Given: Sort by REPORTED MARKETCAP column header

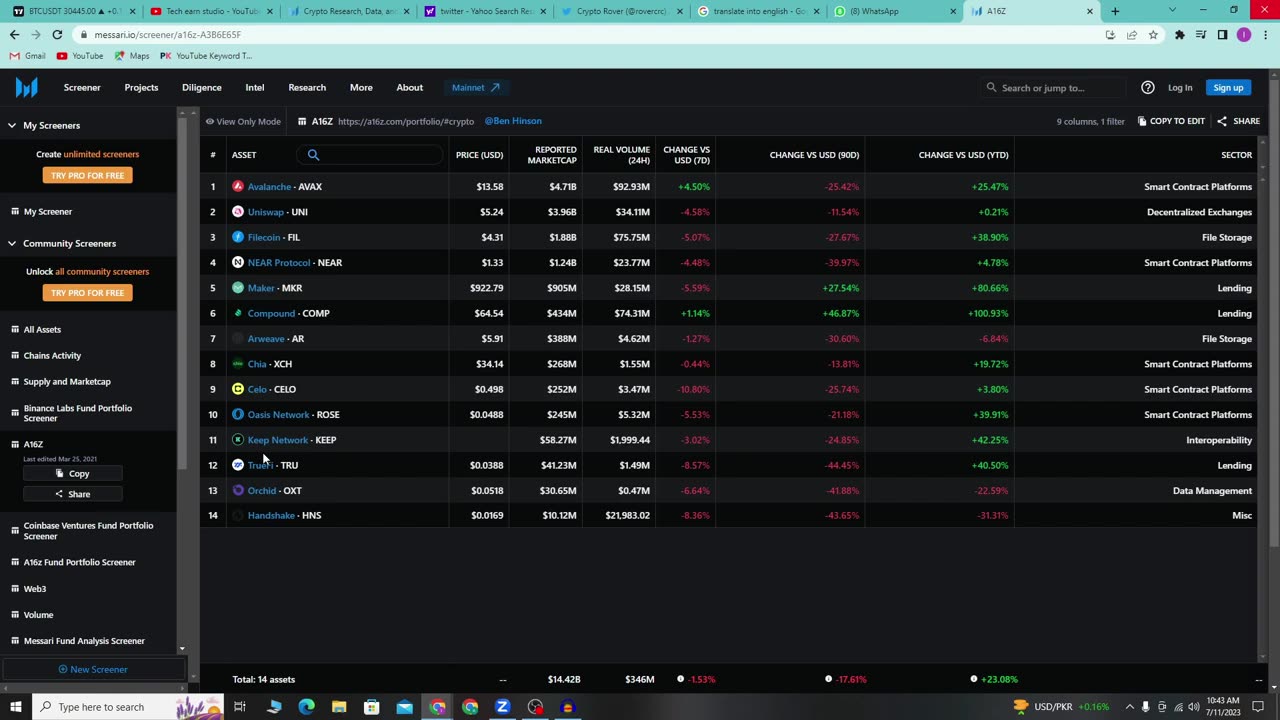Looking at the screenshot, I should tap(552, 155).
